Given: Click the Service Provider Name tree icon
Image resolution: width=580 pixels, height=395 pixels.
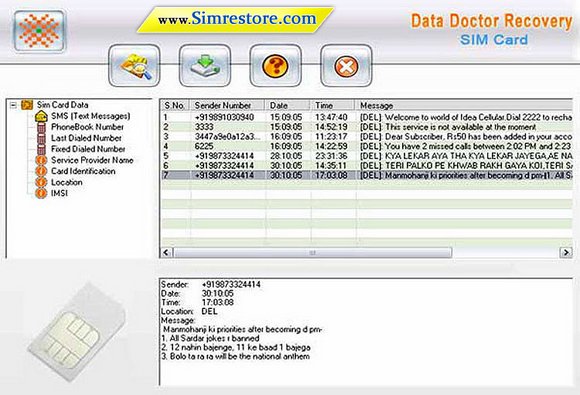Looking at the screenshot, I should click(x=41, y=160).
